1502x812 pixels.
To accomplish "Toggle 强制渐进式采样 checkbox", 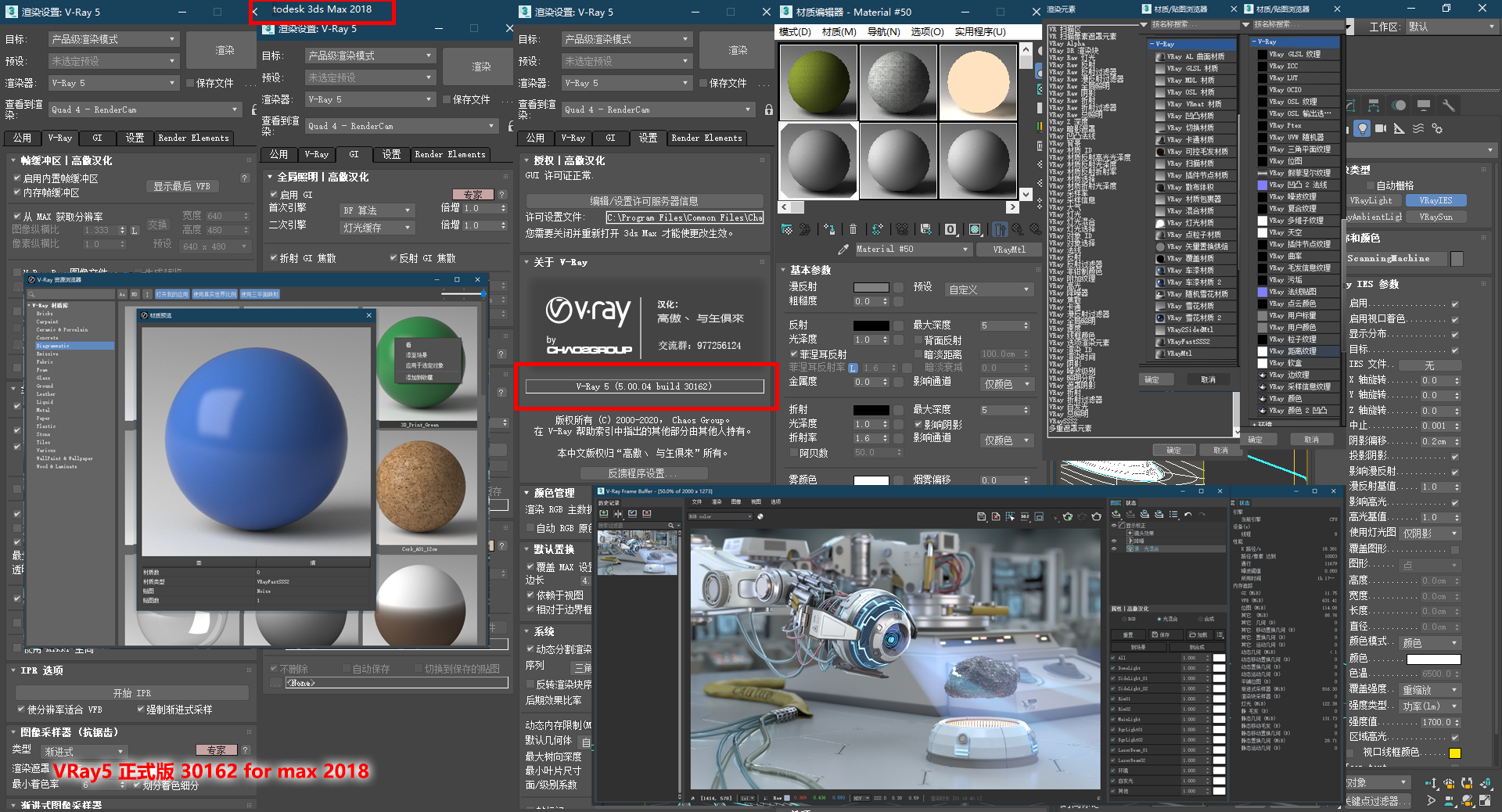I will [141, 710].
